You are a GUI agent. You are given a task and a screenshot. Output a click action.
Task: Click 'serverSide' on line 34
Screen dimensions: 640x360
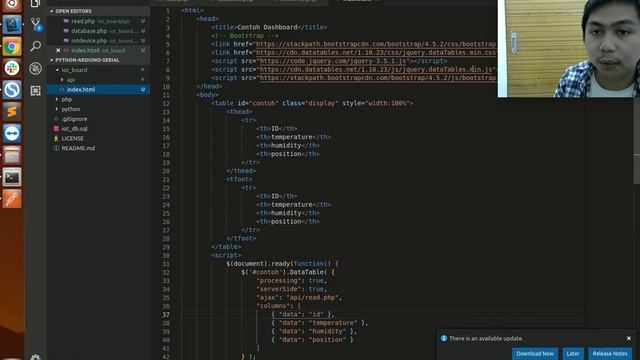279,289
